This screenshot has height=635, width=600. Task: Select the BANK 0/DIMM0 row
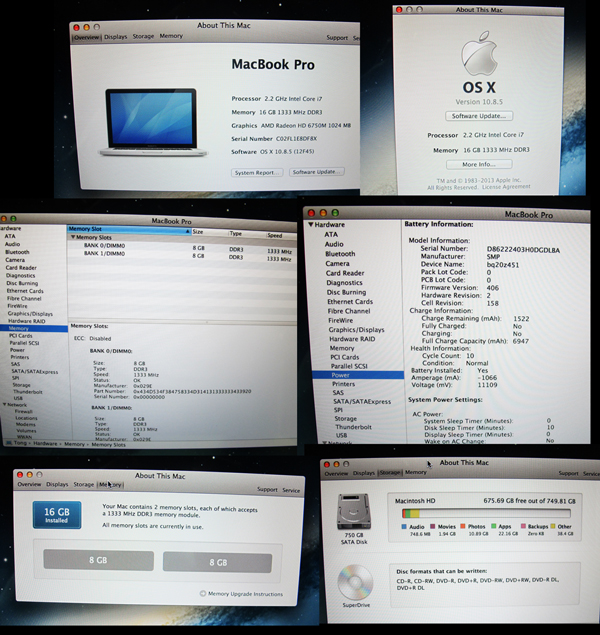182,247
